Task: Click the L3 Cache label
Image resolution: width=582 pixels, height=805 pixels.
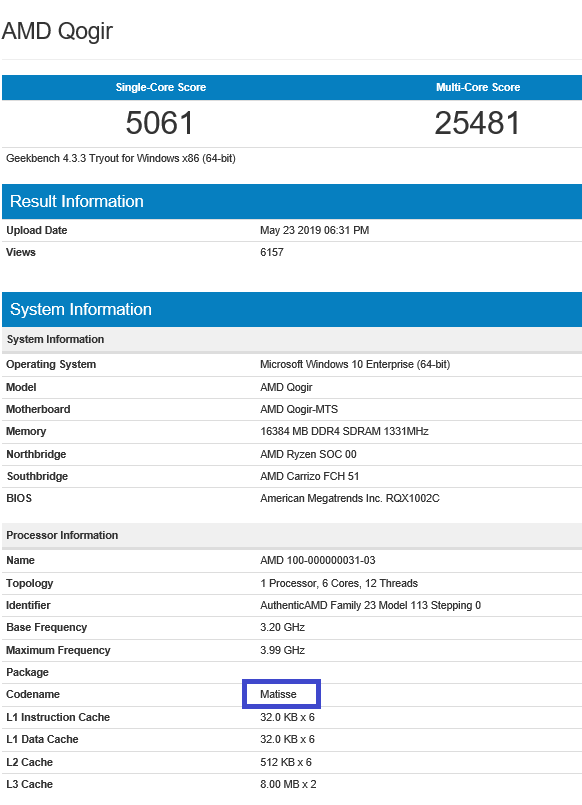Action: click(x=29, y=785)
